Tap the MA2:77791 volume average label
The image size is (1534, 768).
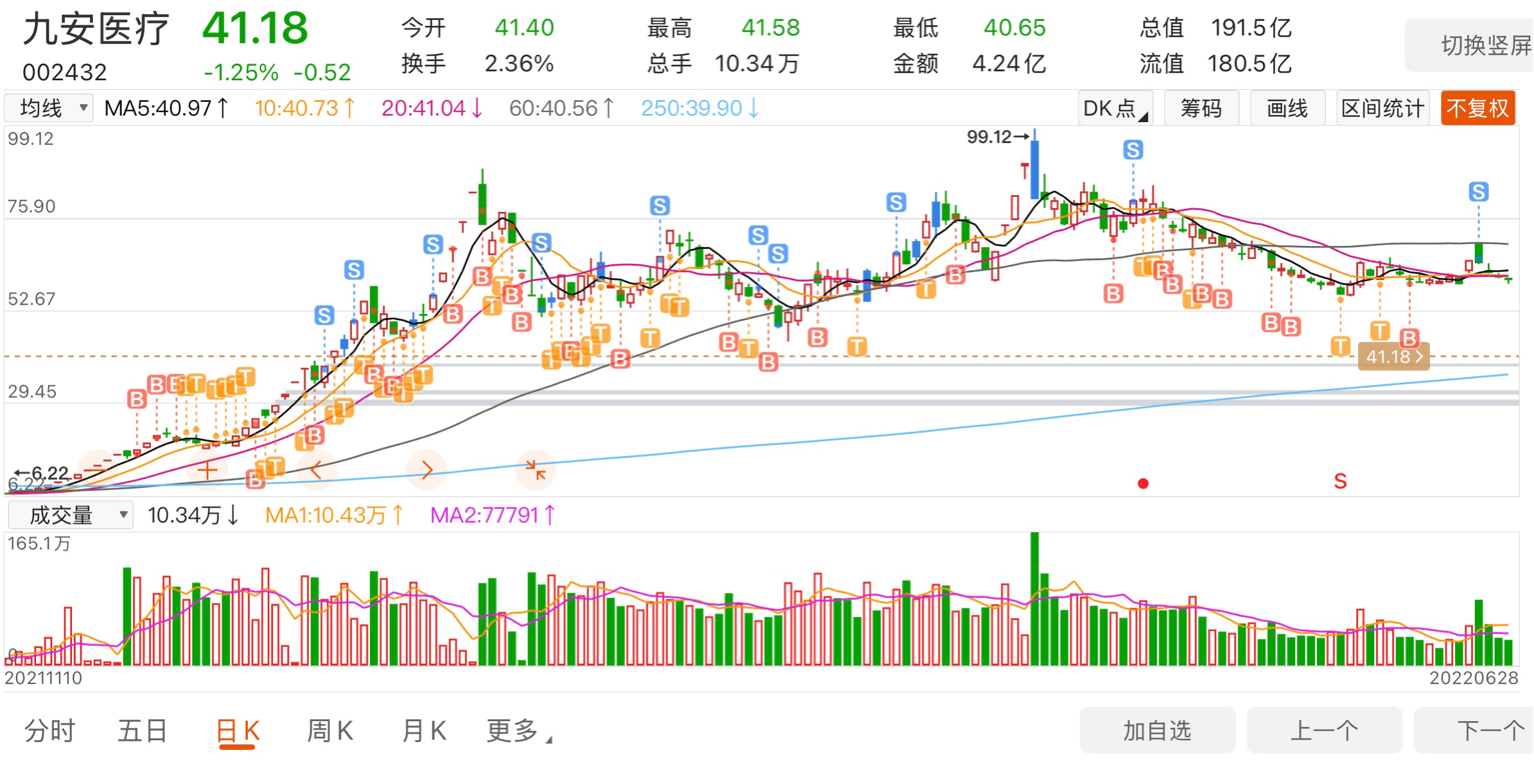coord(493,515)
